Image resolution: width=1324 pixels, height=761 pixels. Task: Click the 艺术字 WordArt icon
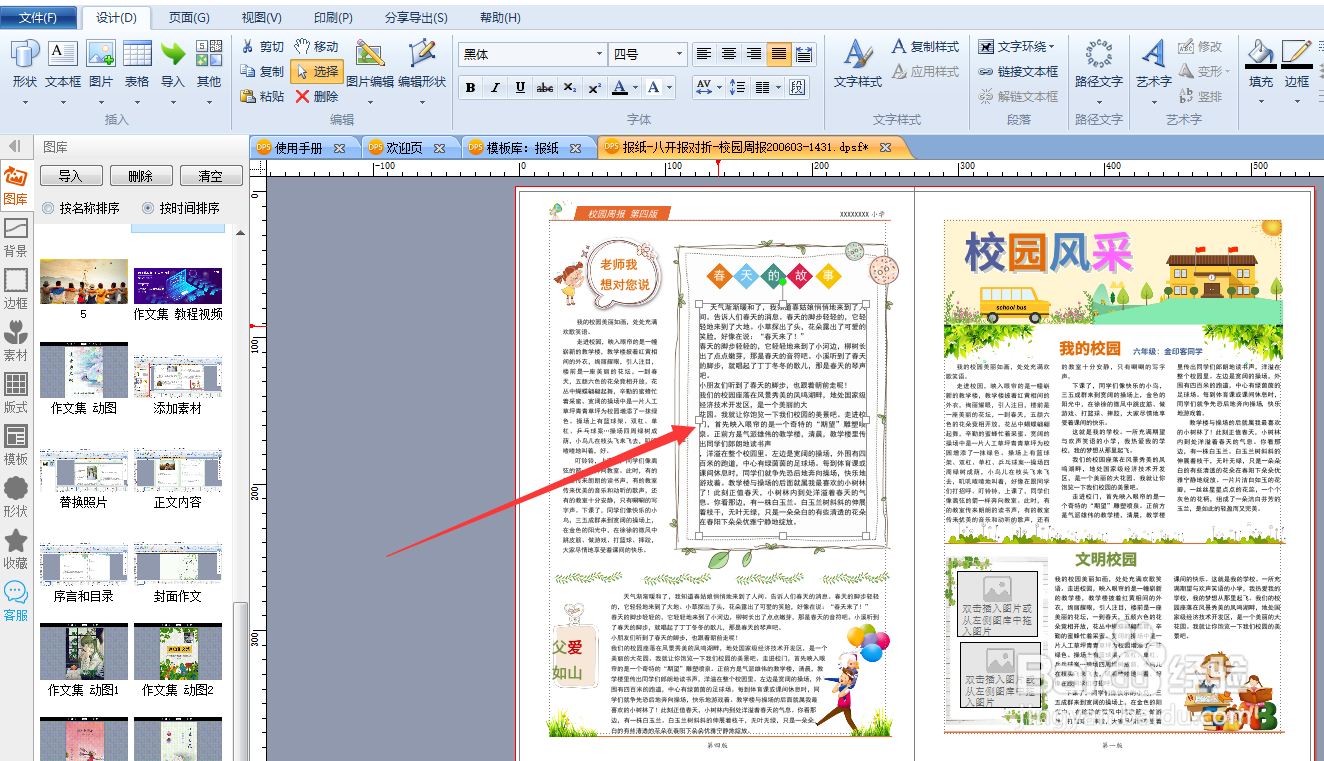pos(1152,62)
